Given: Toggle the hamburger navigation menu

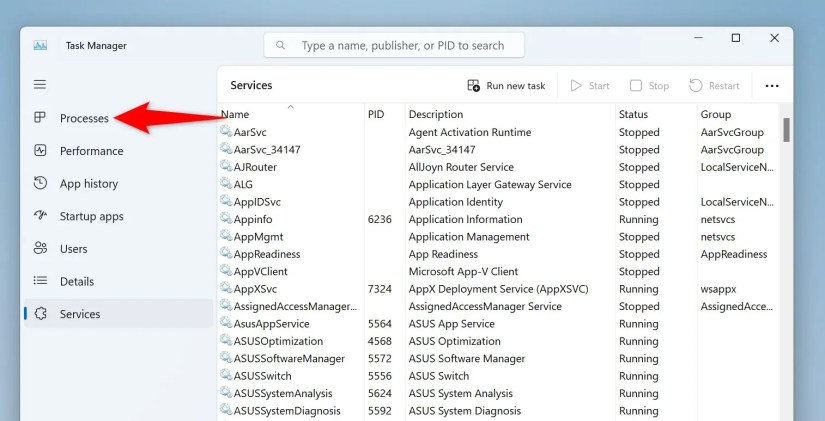Looking at the screenshot, I should click(x=40, y=85).
